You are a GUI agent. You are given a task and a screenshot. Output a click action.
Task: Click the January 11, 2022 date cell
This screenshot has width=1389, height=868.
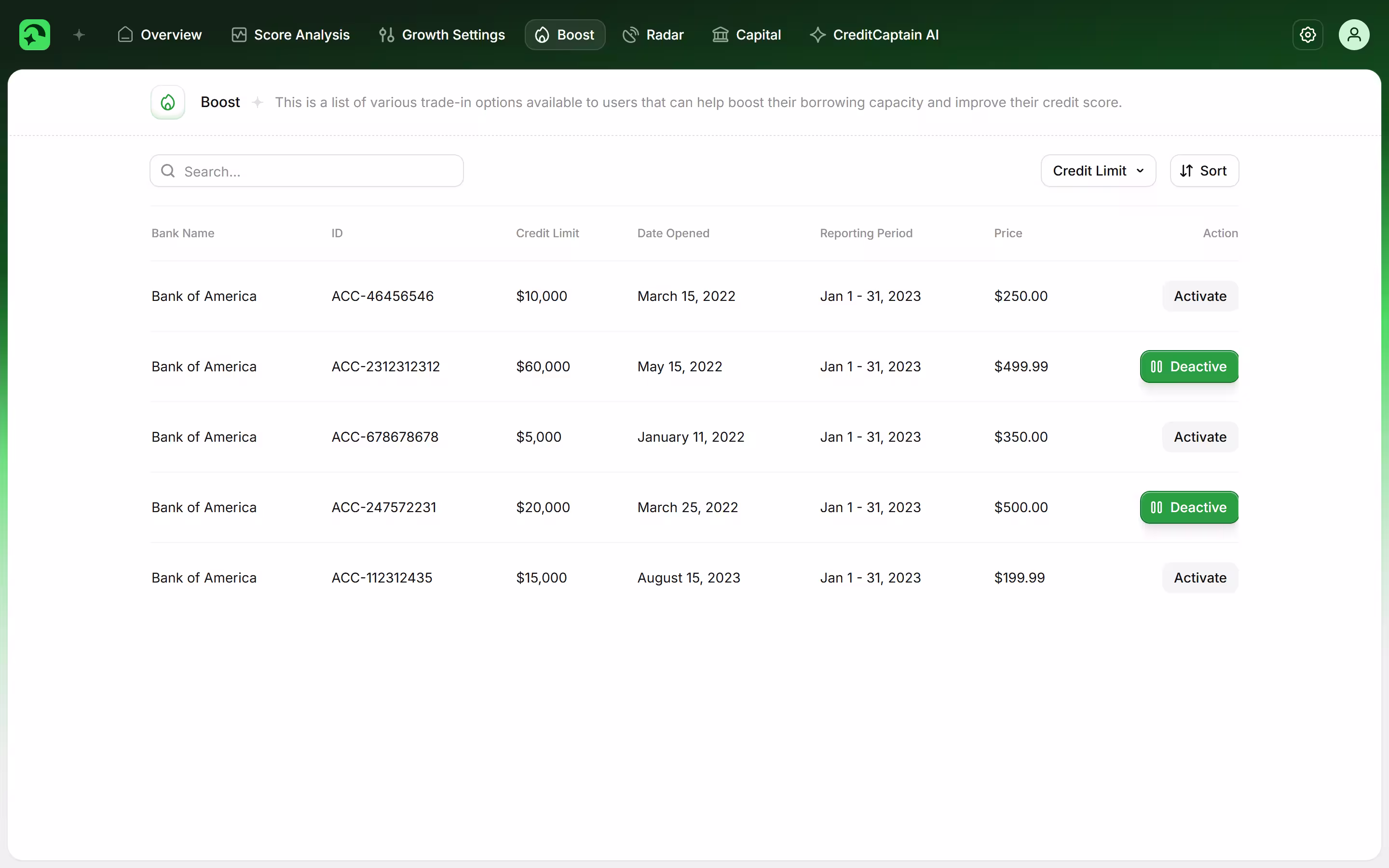[x=691, y=437]
